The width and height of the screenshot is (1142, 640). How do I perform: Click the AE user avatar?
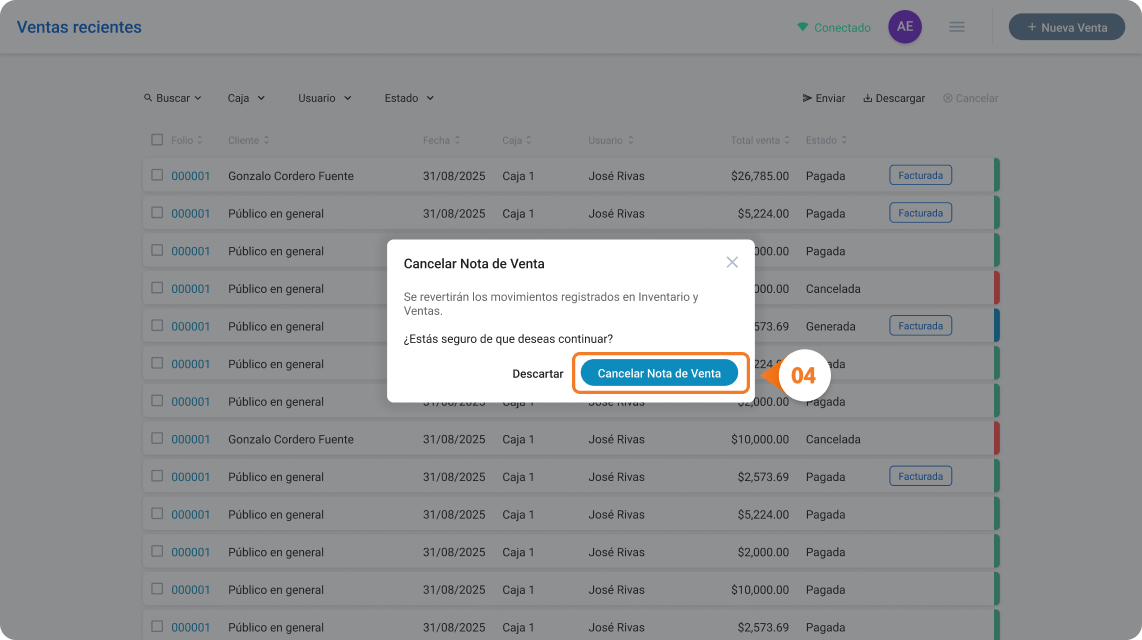point(905,27)
